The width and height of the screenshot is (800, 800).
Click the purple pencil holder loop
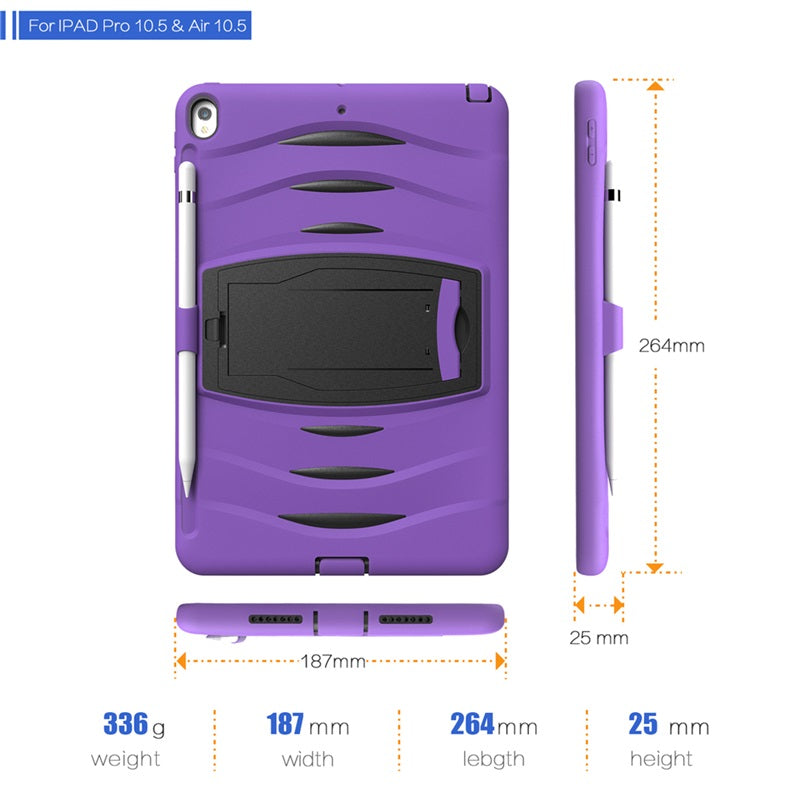click(x=187, y=331)
